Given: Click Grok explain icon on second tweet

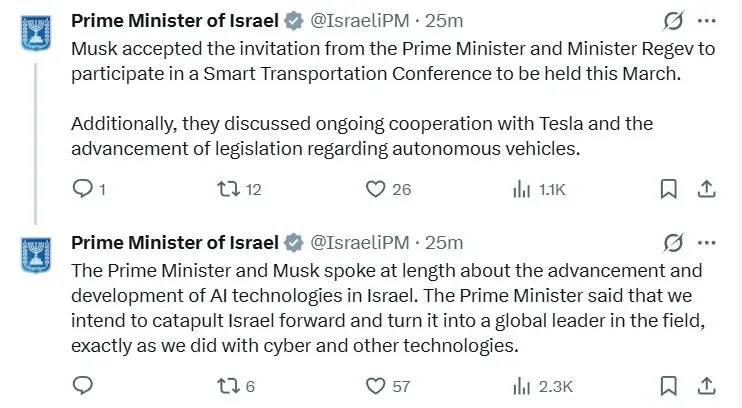Looking at the screenshot, I should 674,242.
